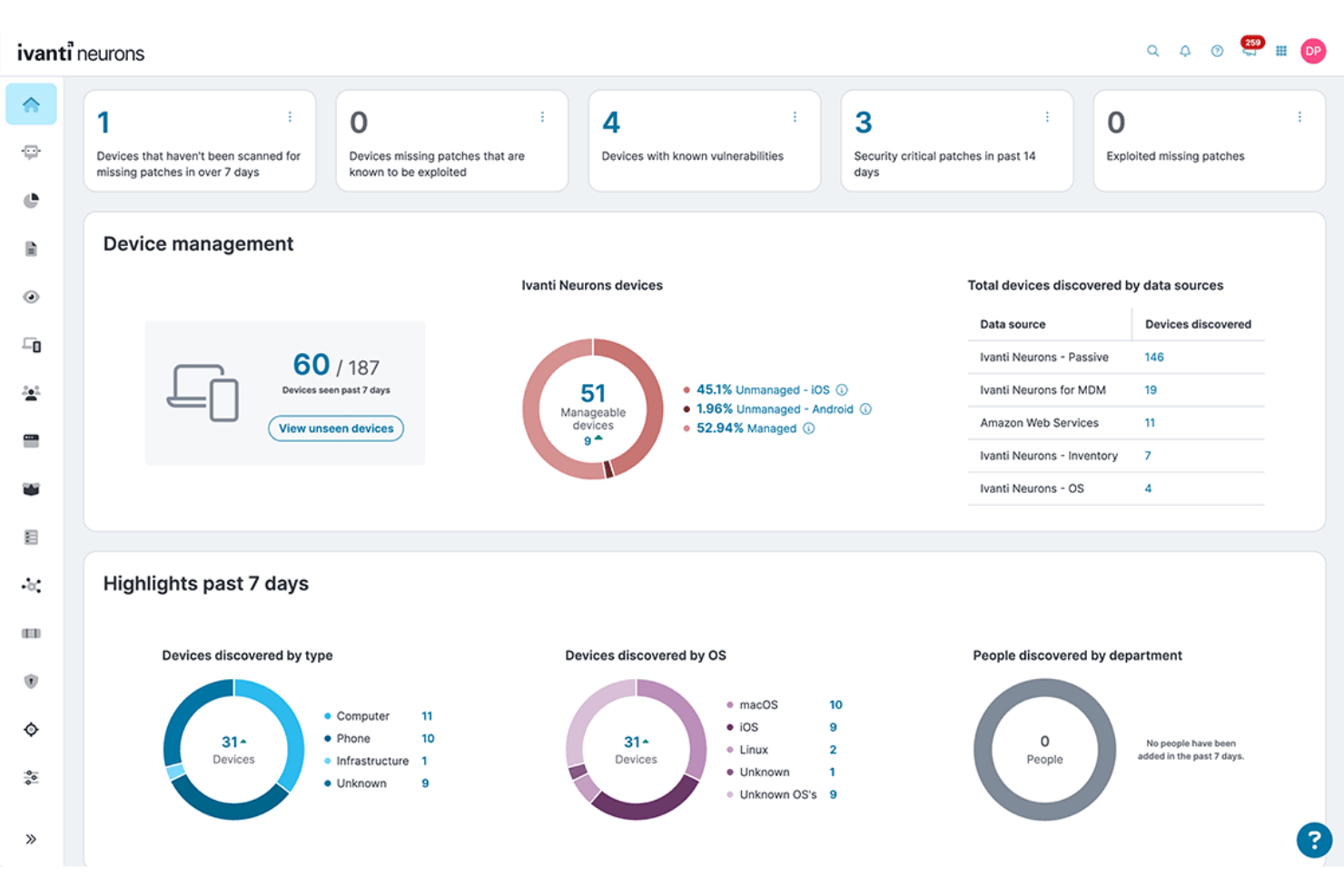
Task: Open the ticket-shaped sidebar icon
Action: pos(31,634)
